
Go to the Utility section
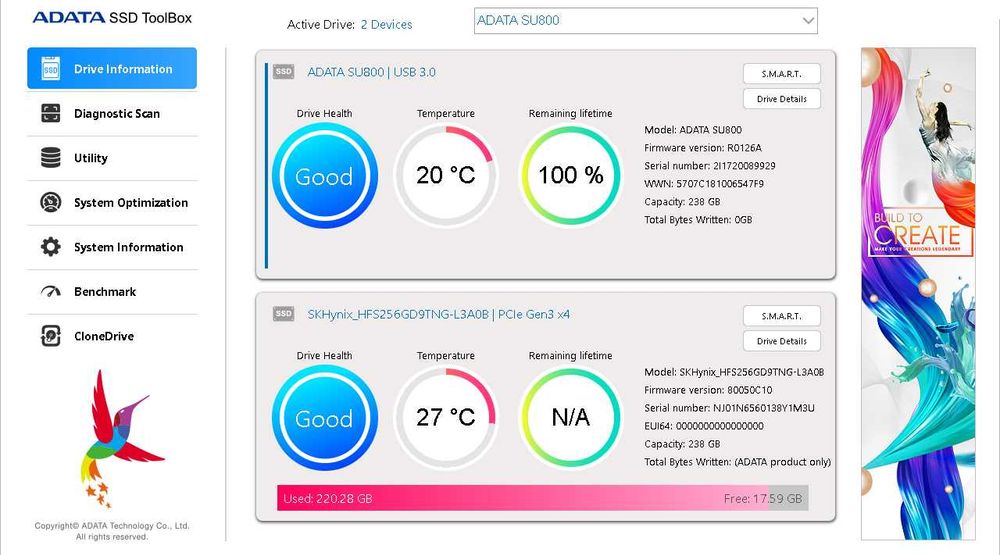point(112,158)
